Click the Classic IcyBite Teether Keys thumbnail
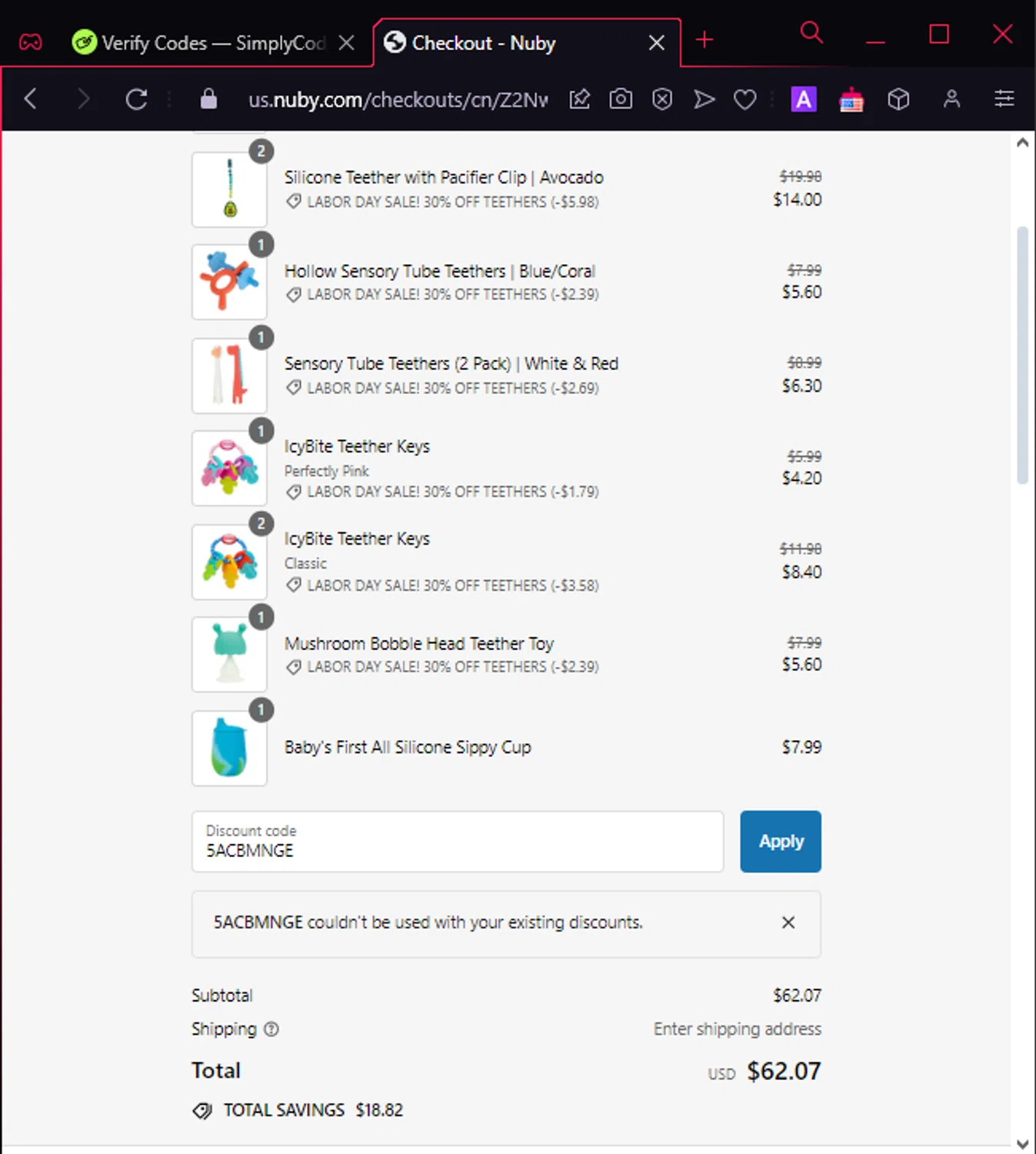The height and width of the screenshot is (1154, 1036). [x=229, y=562]
